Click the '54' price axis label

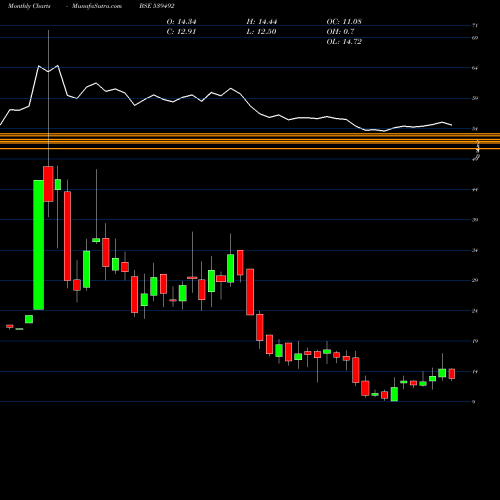tap(475, 129)
